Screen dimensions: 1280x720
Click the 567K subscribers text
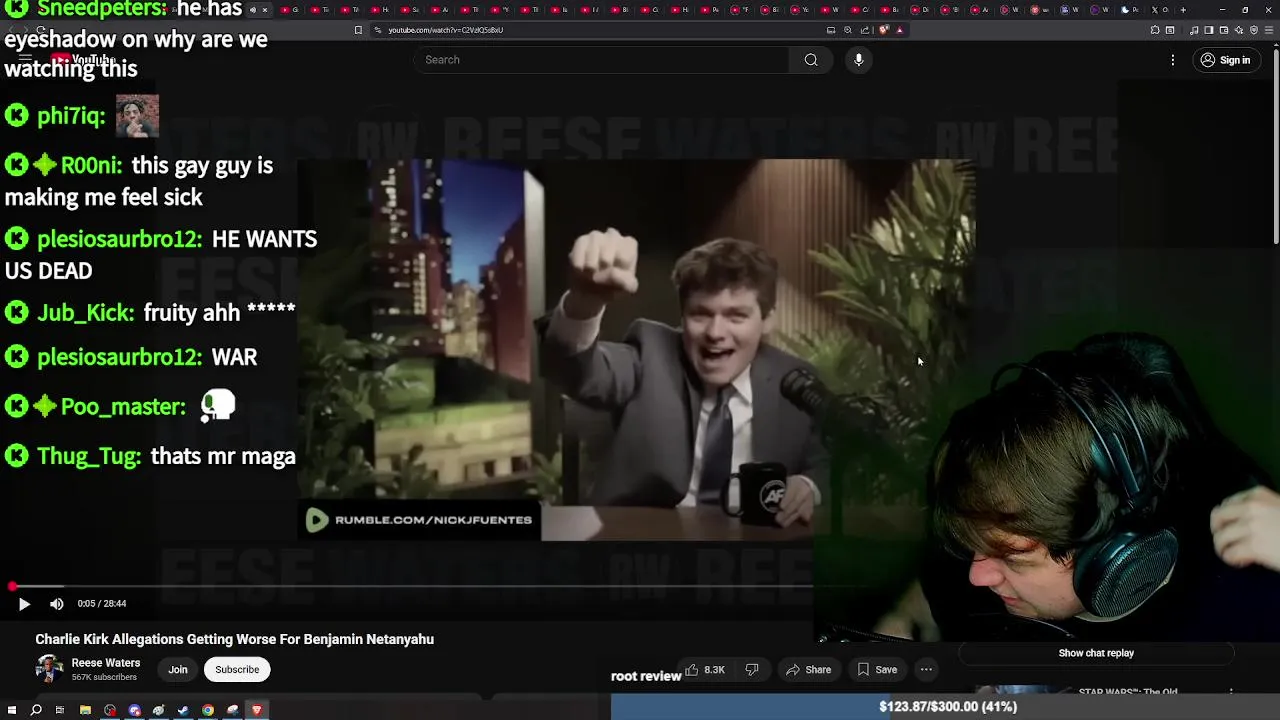tap(104, 677)
